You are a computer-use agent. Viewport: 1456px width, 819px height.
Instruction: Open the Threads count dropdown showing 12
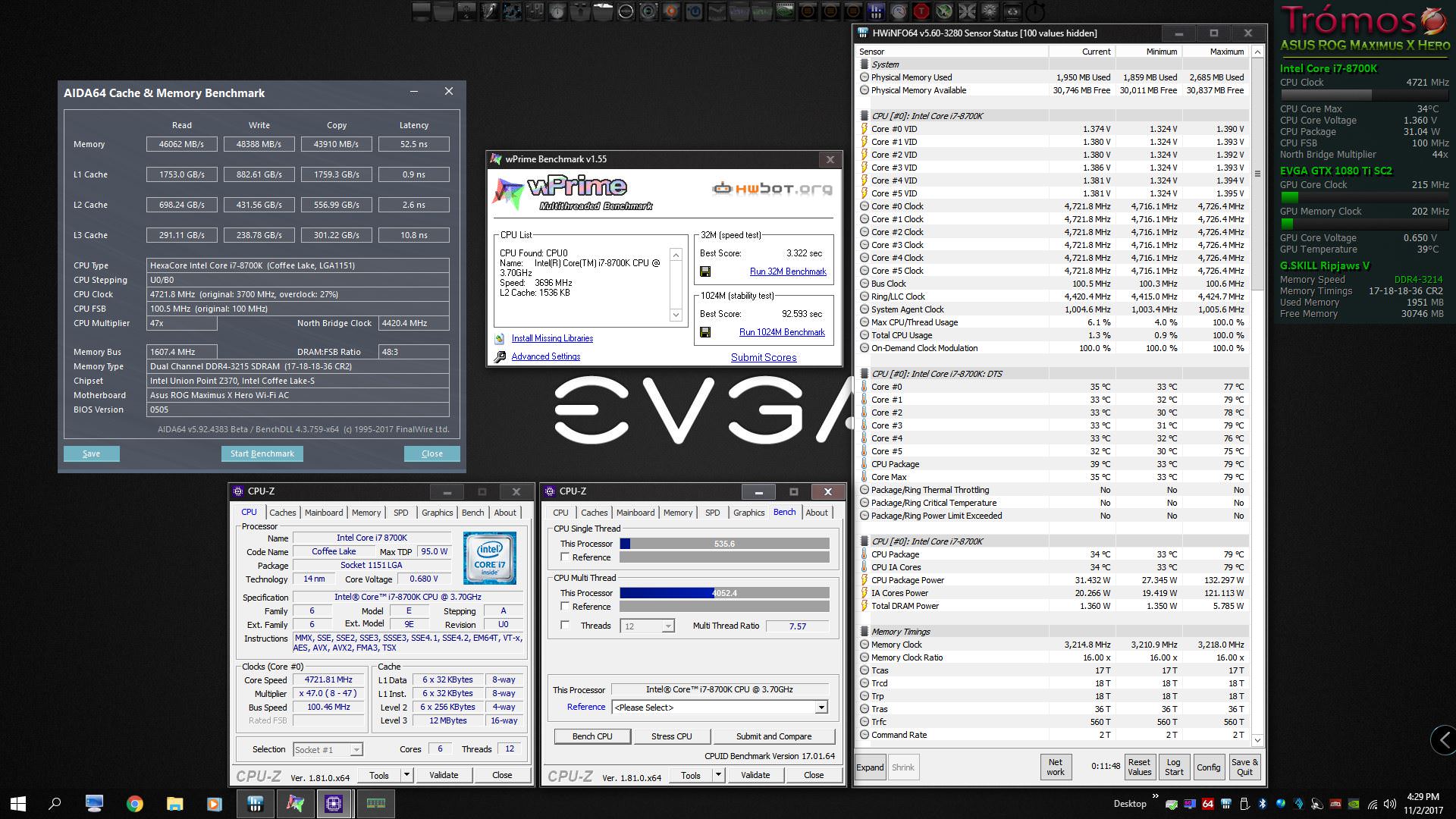(x=667, y=626)
